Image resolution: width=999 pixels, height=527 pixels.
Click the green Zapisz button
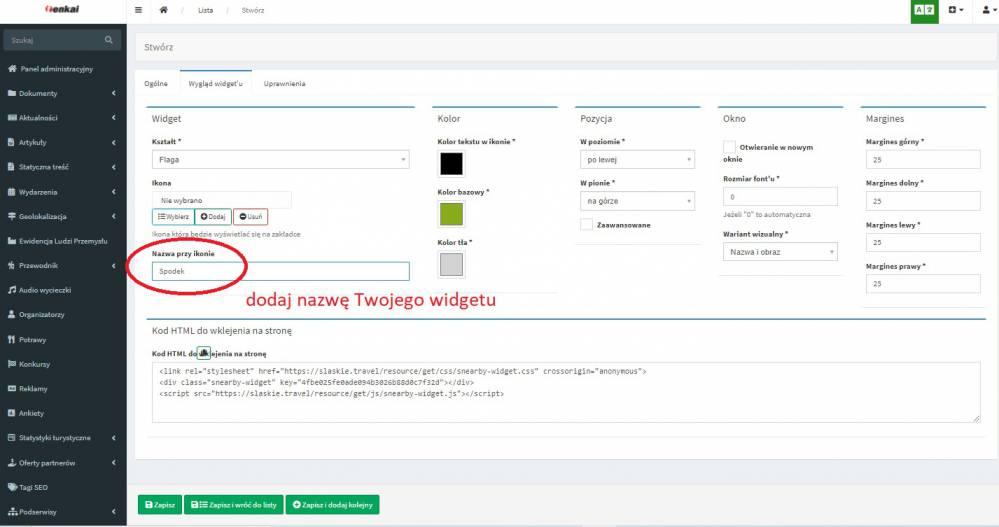pos(160,505)
